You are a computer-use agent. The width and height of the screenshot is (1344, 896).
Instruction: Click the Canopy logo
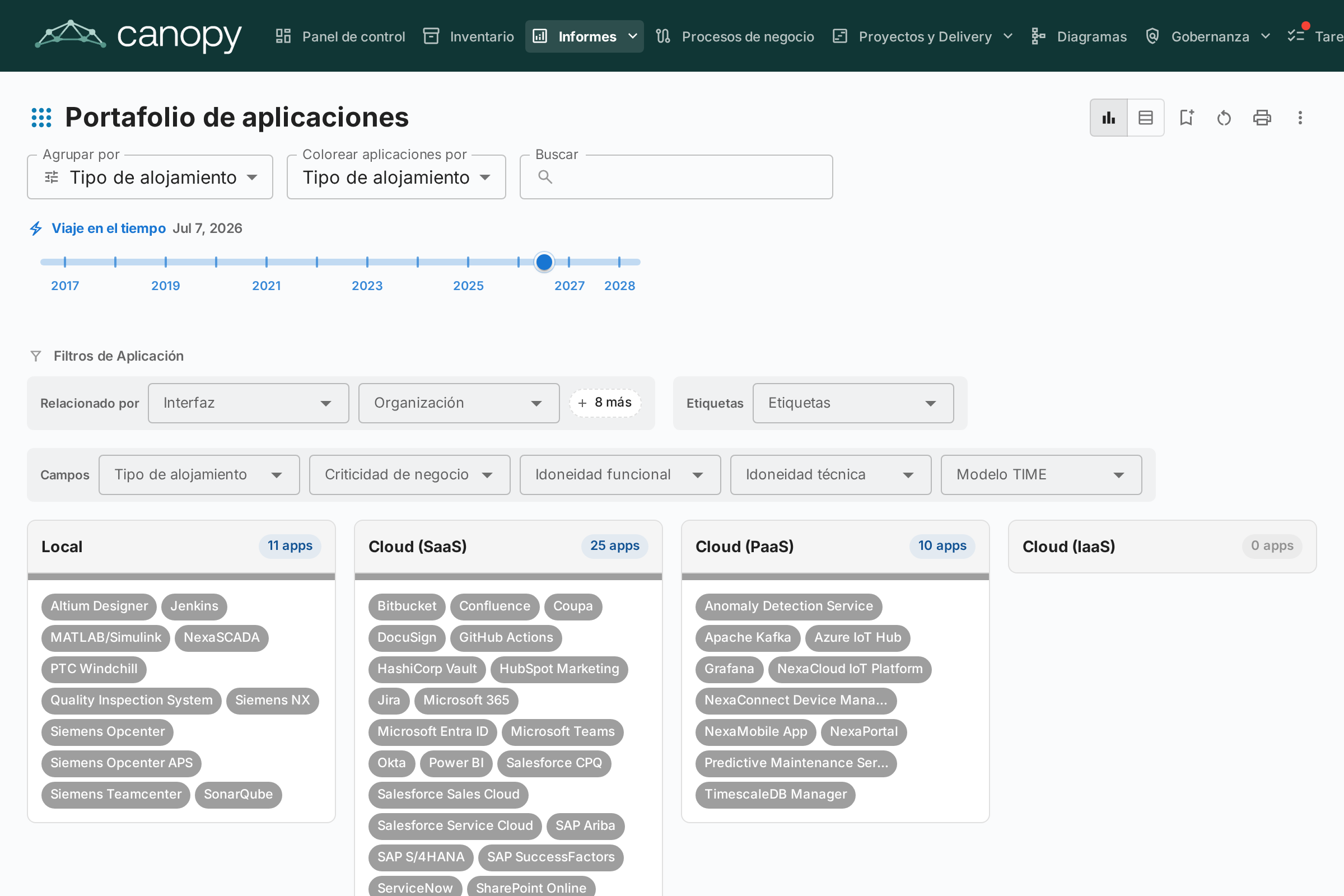[138, 36]
